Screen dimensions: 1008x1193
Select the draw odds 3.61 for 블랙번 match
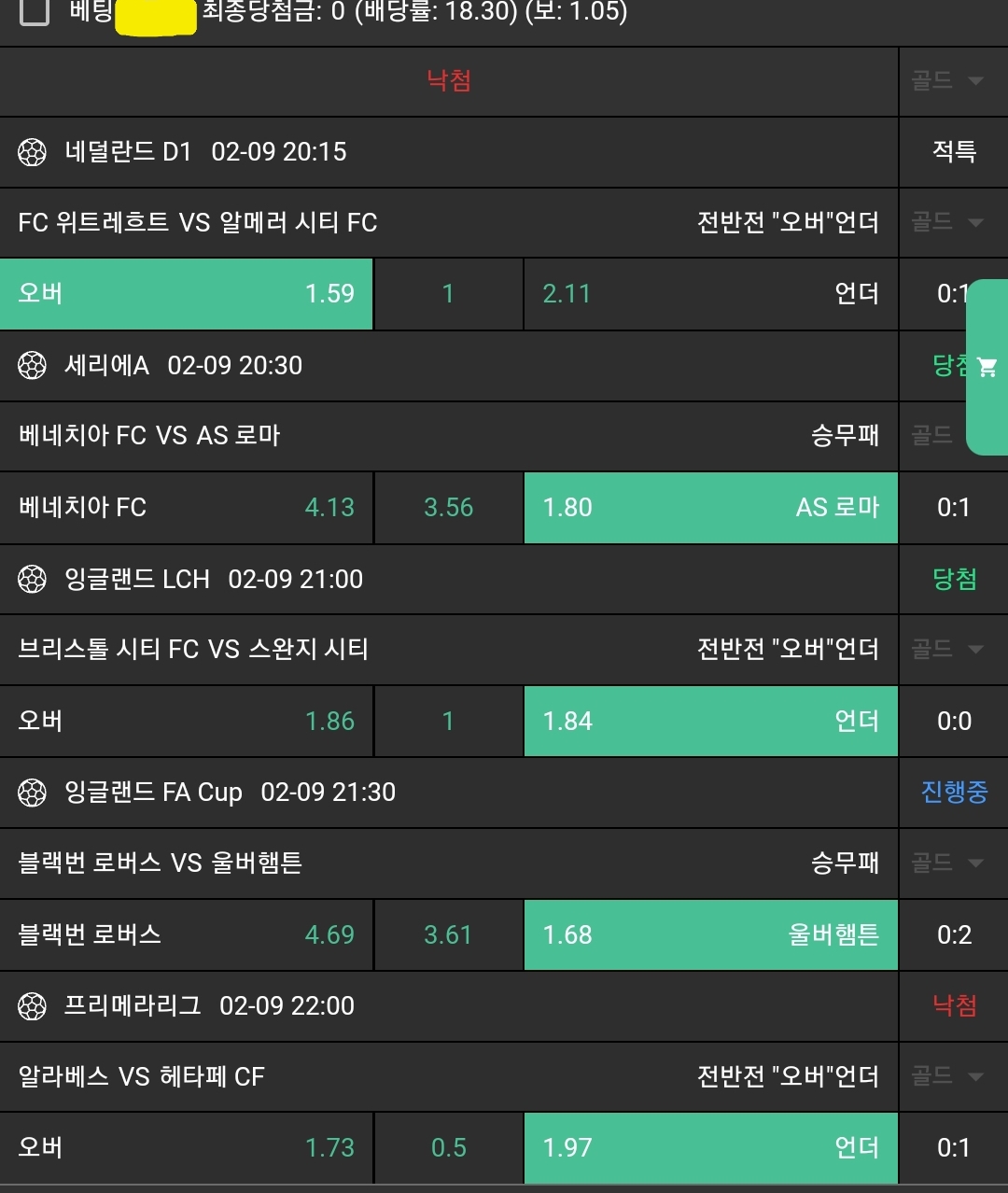pos(449,935)
